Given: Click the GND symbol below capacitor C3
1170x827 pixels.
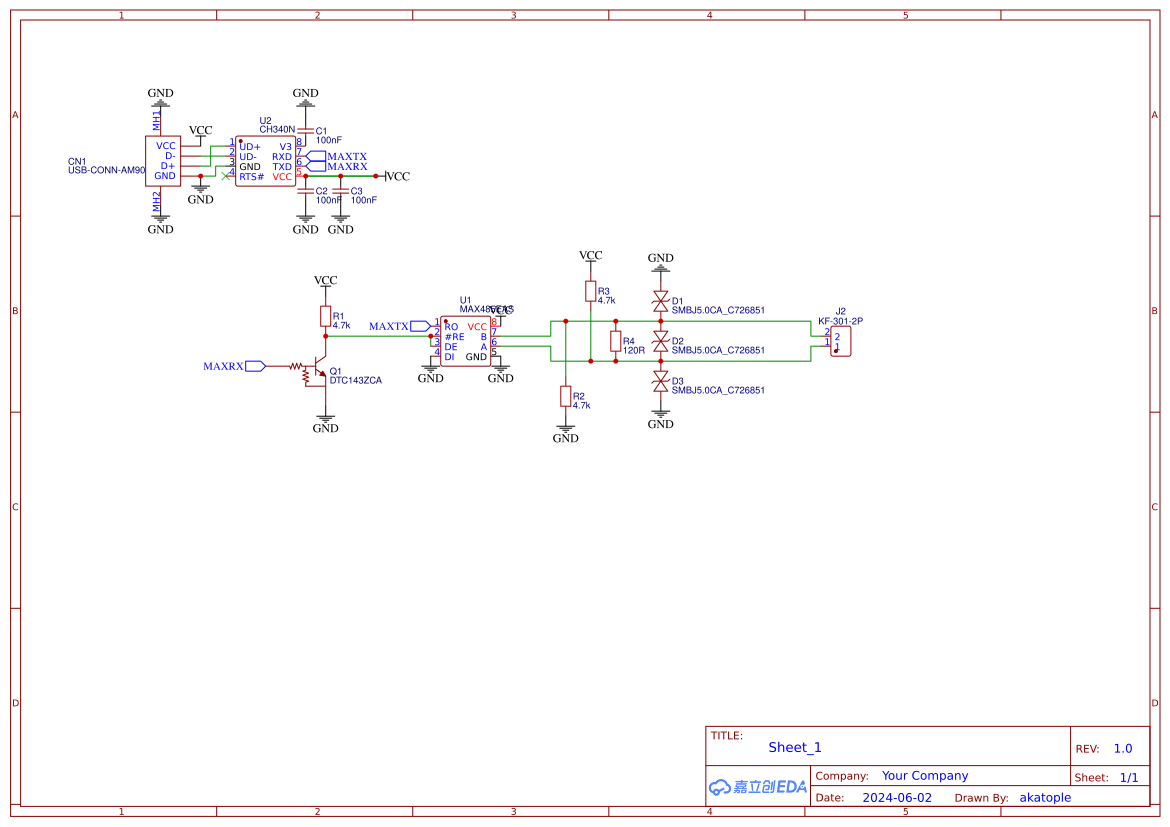Looking at the screenshot, I should point(340,225).
